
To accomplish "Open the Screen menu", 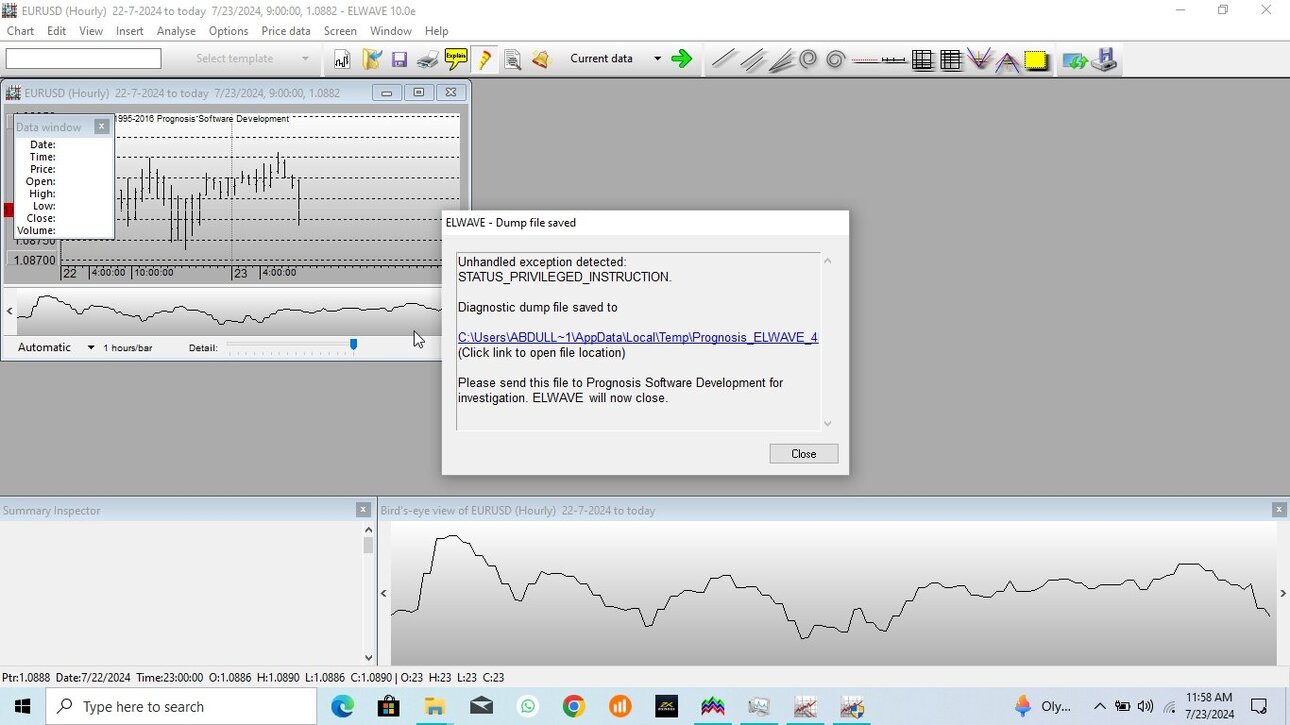I will click(x=340, y=31).
